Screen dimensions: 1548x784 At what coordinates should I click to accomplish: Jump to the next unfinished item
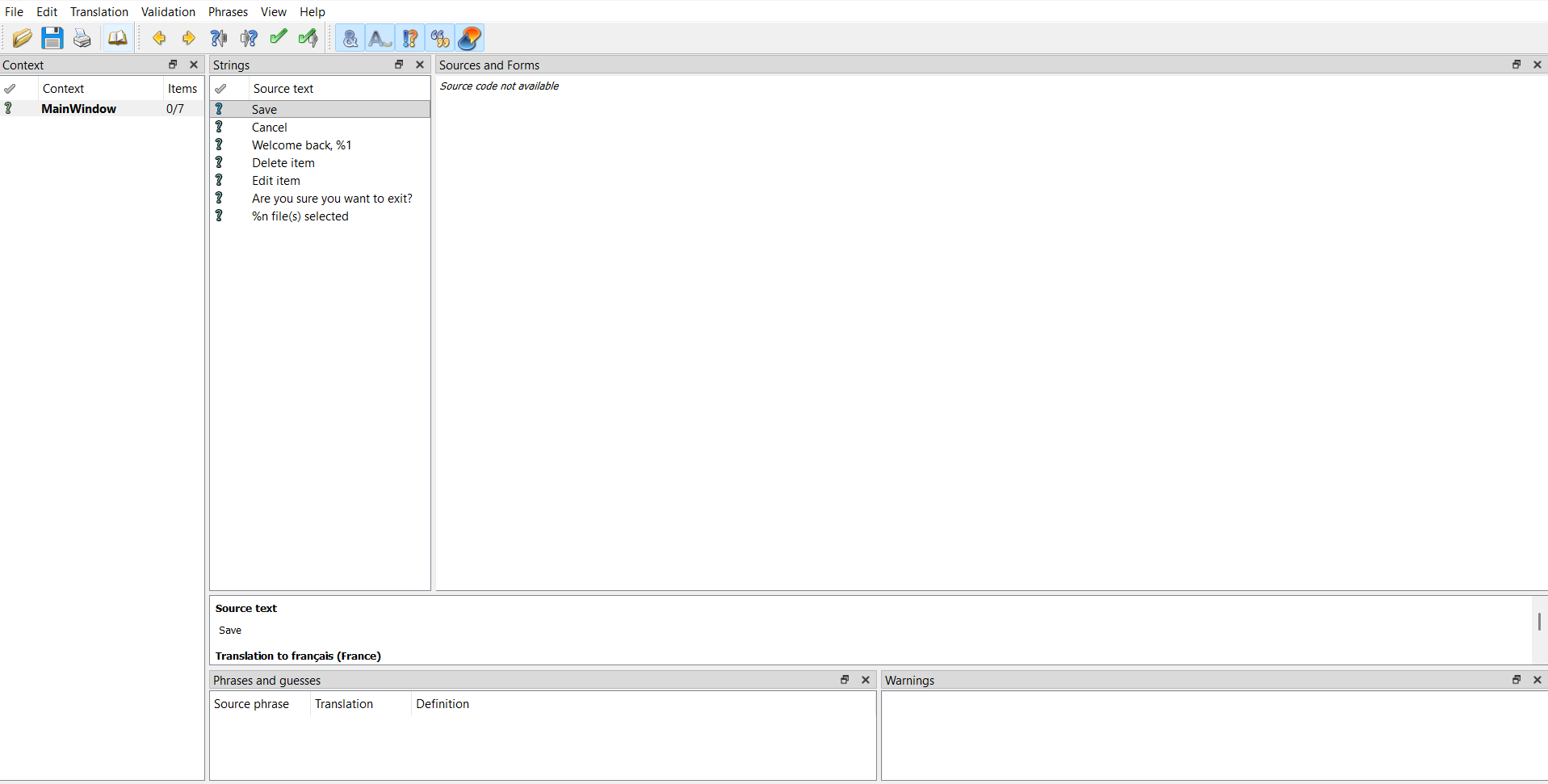(x=249, y=38)
